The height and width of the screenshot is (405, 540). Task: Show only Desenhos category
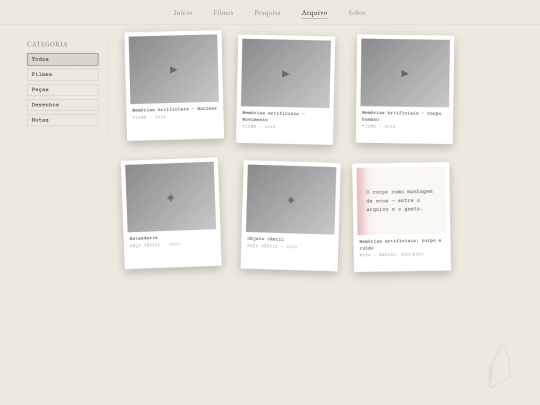click(x=63, y=105)
